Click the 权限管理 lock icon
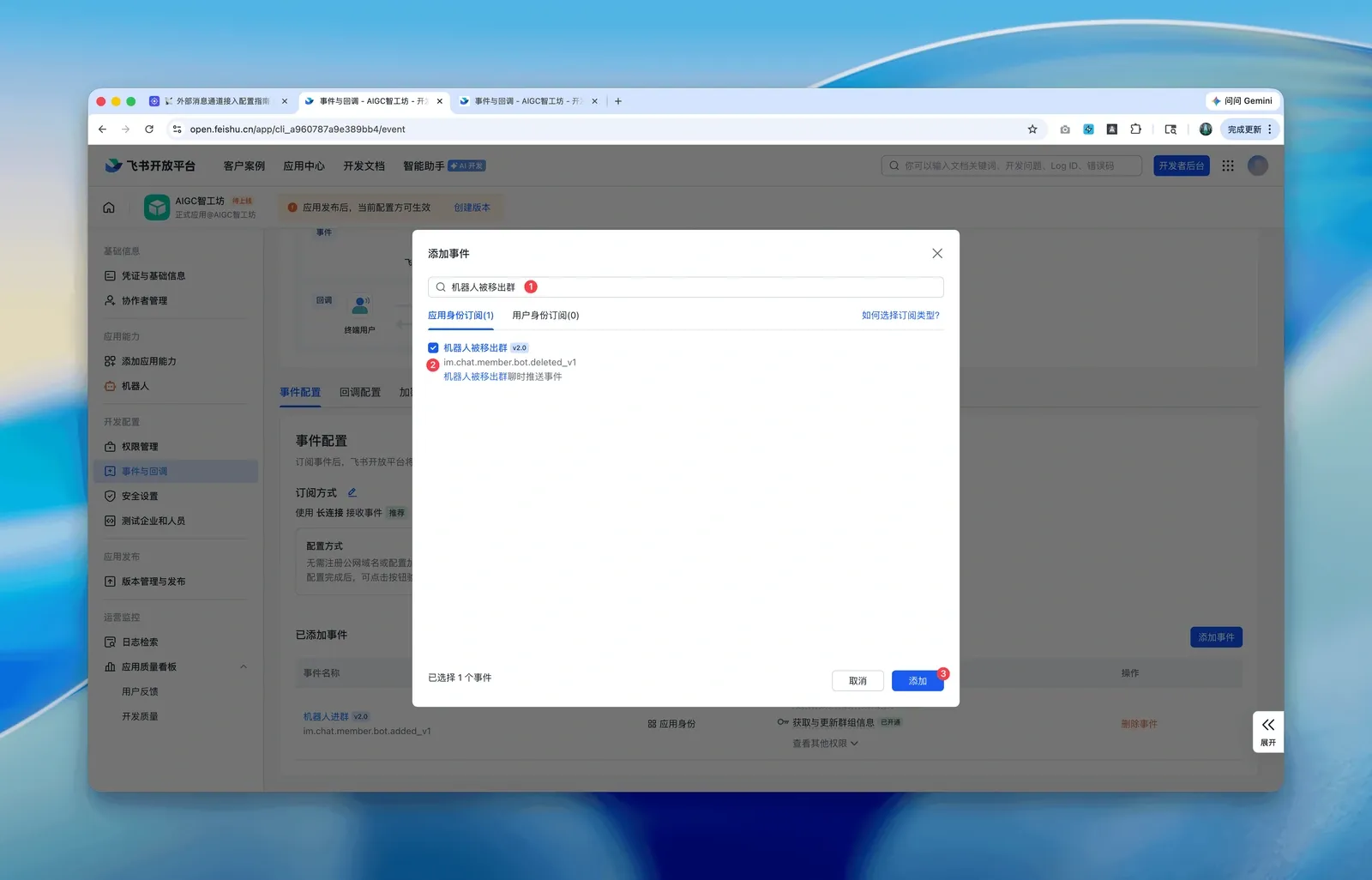This screenshot has height=880, width=1372. (x=110, y=447)
